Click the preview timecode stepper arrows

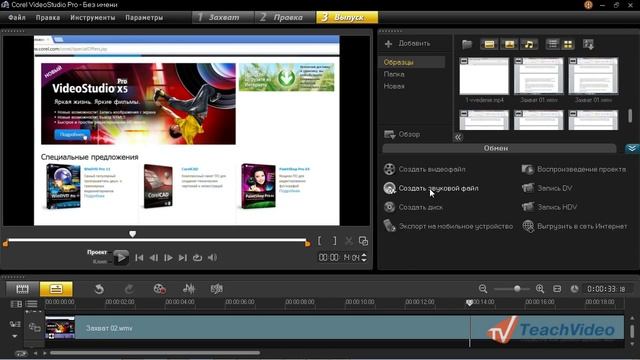364,258
